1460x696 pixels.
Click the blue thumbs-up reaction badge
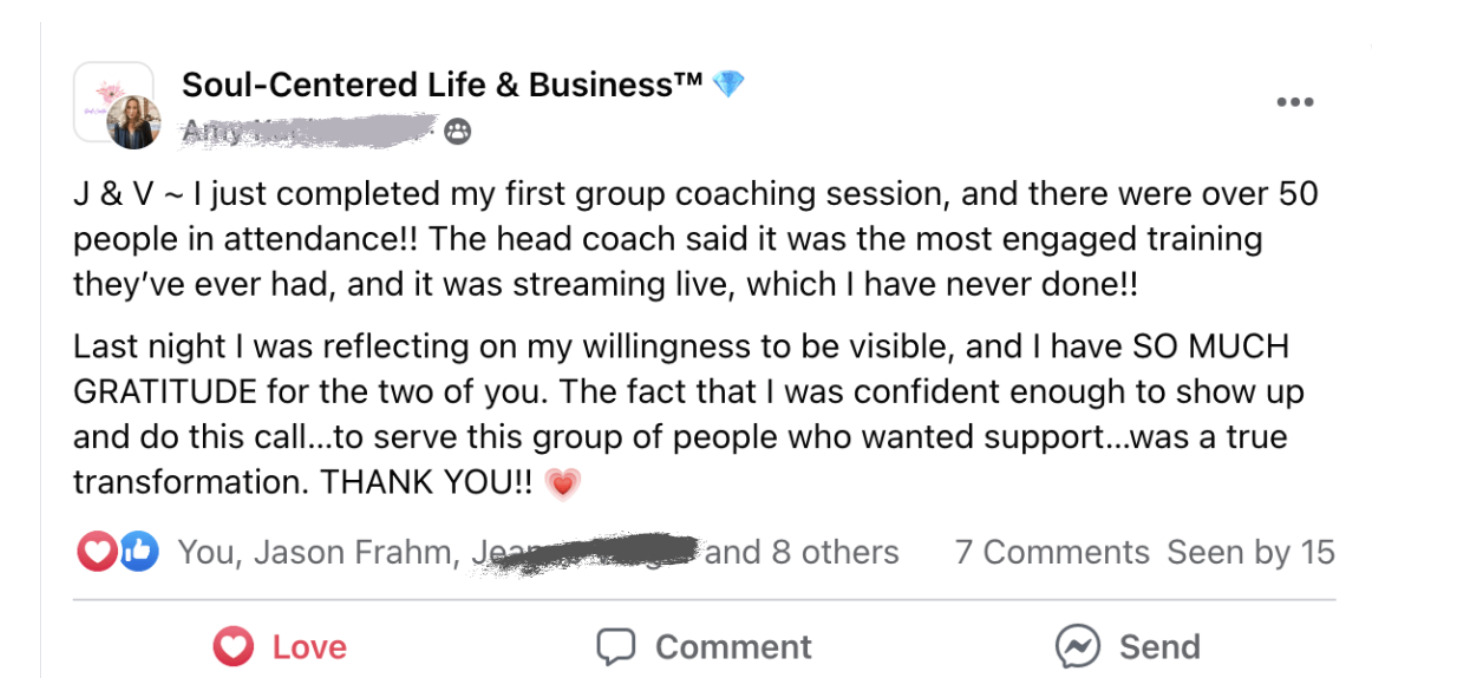click(x=140, y=552)
